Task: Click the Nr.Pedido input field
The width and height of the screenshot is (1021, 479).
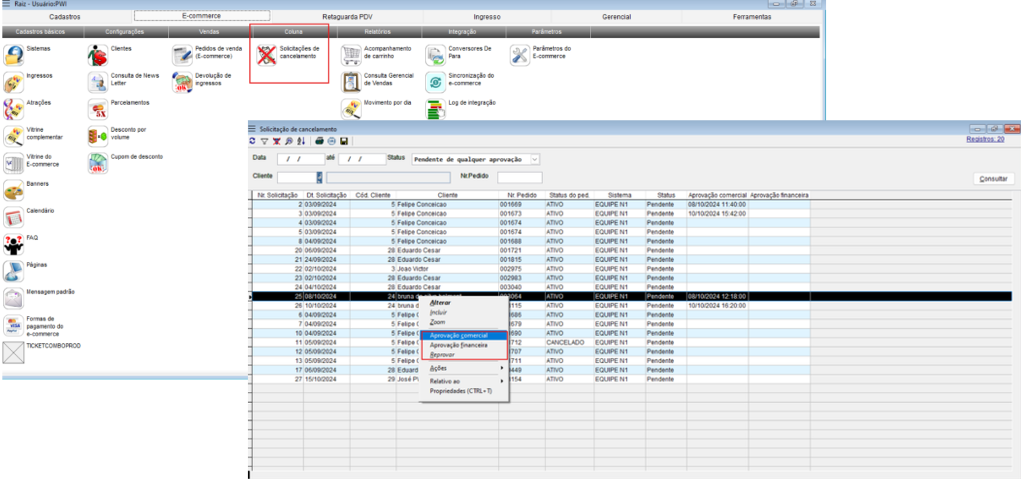Action: [519, 177]
